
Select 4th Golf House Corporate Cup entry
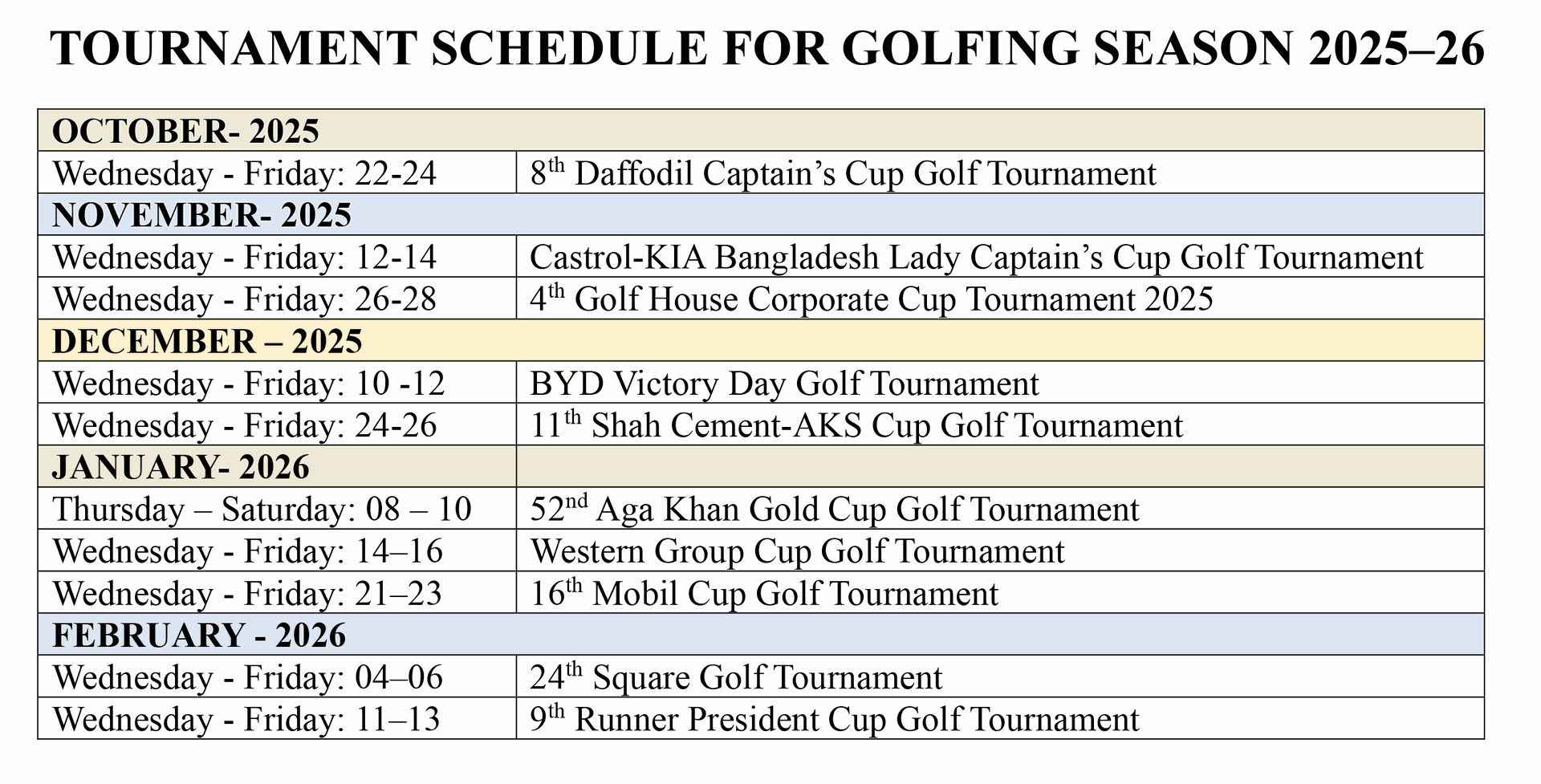(x=871, y=299)
